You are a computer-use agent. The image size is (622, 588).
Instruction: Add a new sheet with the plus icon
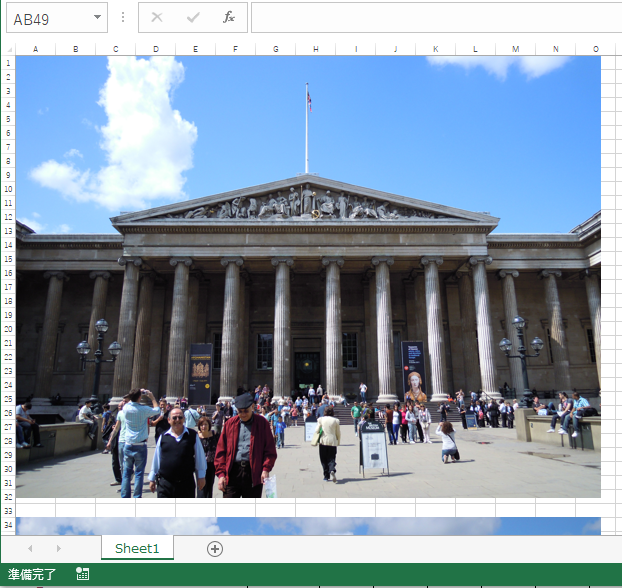pyautogui.click(x=215, y=548)
